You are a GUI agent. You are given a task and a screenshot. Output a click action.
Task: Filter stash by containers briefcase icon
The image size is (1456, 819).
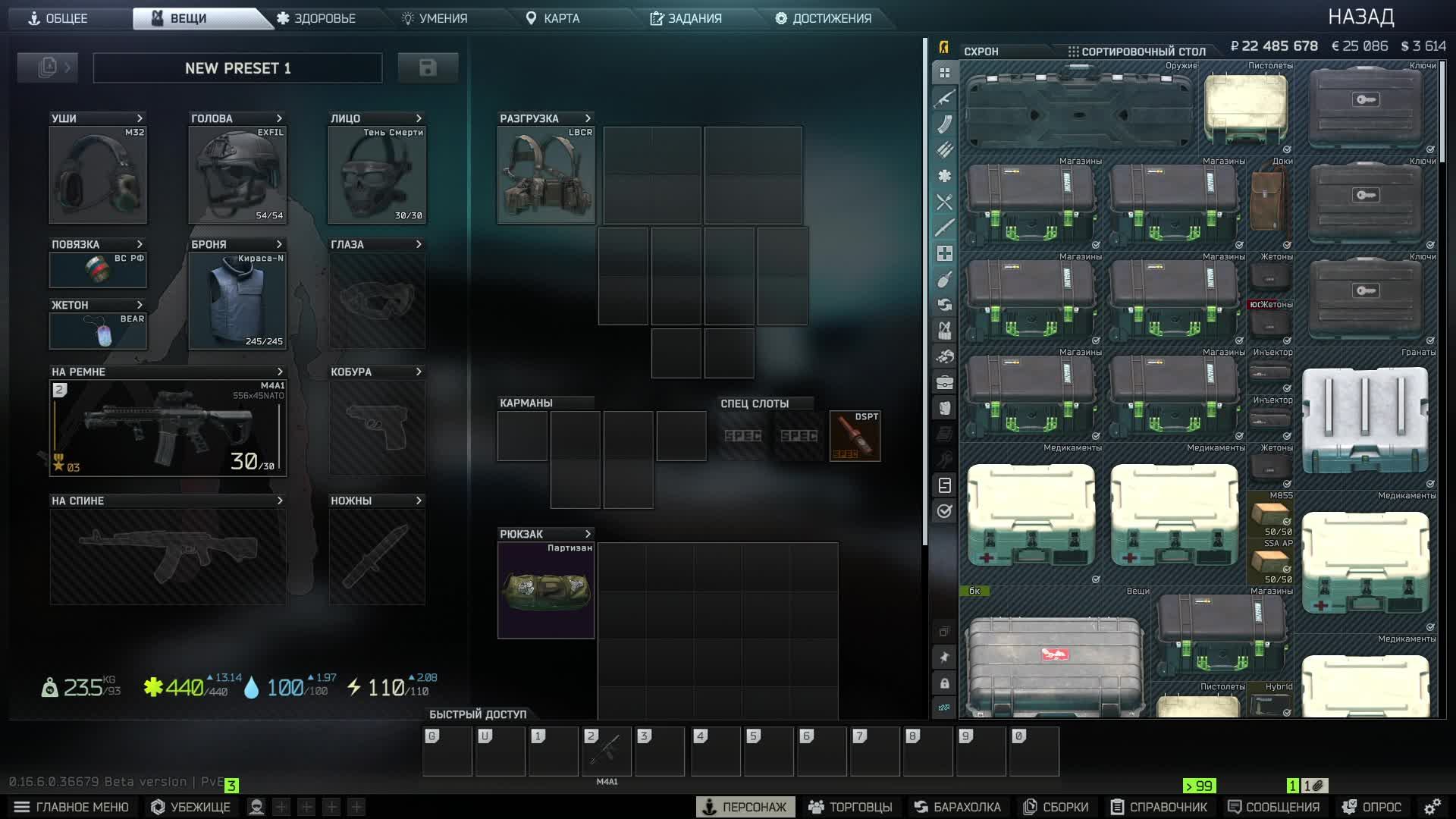coord(944,382)
